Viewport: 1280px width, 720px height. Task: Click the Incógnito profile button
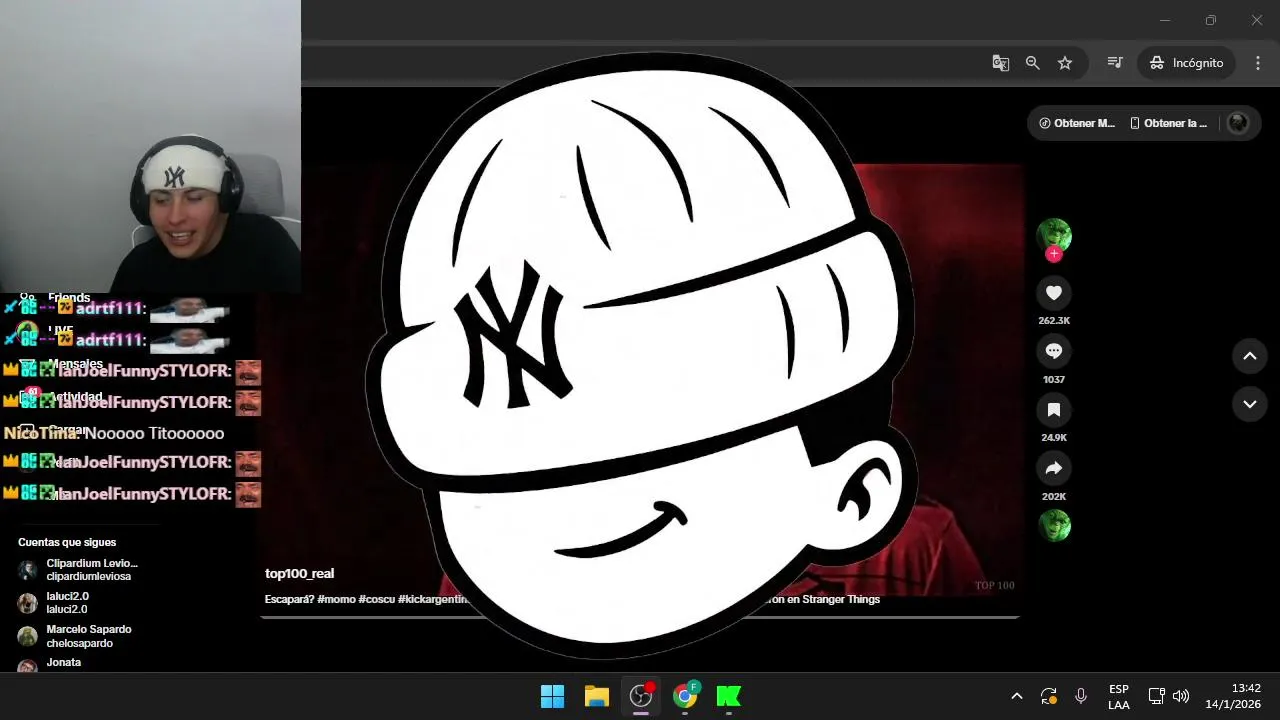click(1187, 63)
